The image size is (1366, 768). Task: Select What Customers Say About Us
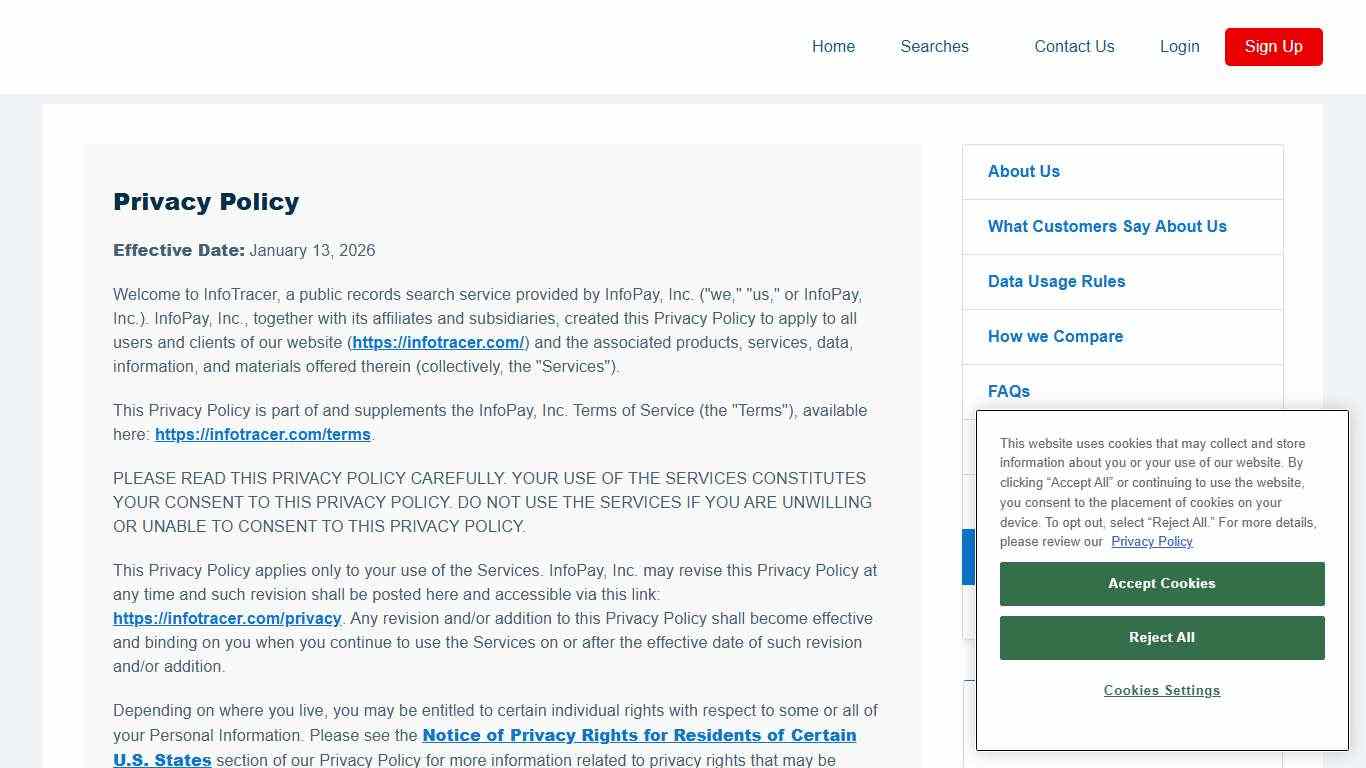pos(1107,226)
